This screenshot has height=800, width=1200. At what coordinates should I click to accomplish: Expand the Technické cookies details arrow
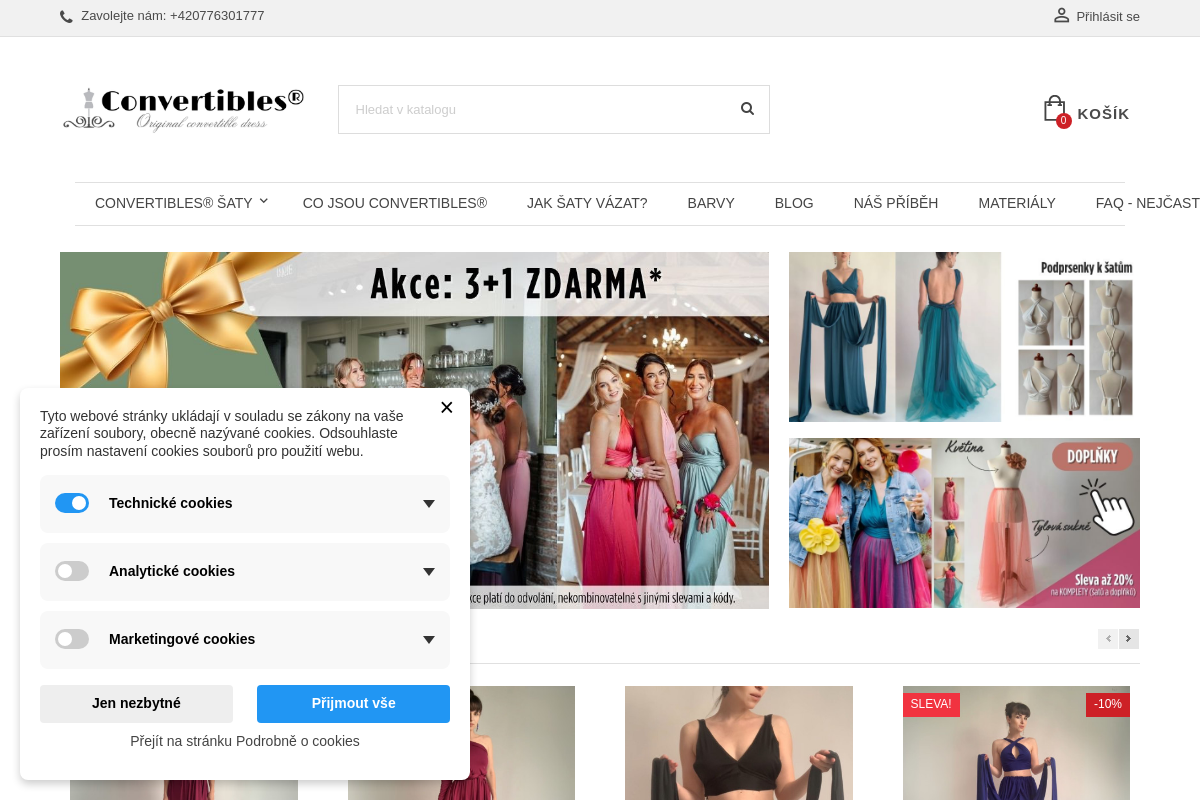coord(429,504)
